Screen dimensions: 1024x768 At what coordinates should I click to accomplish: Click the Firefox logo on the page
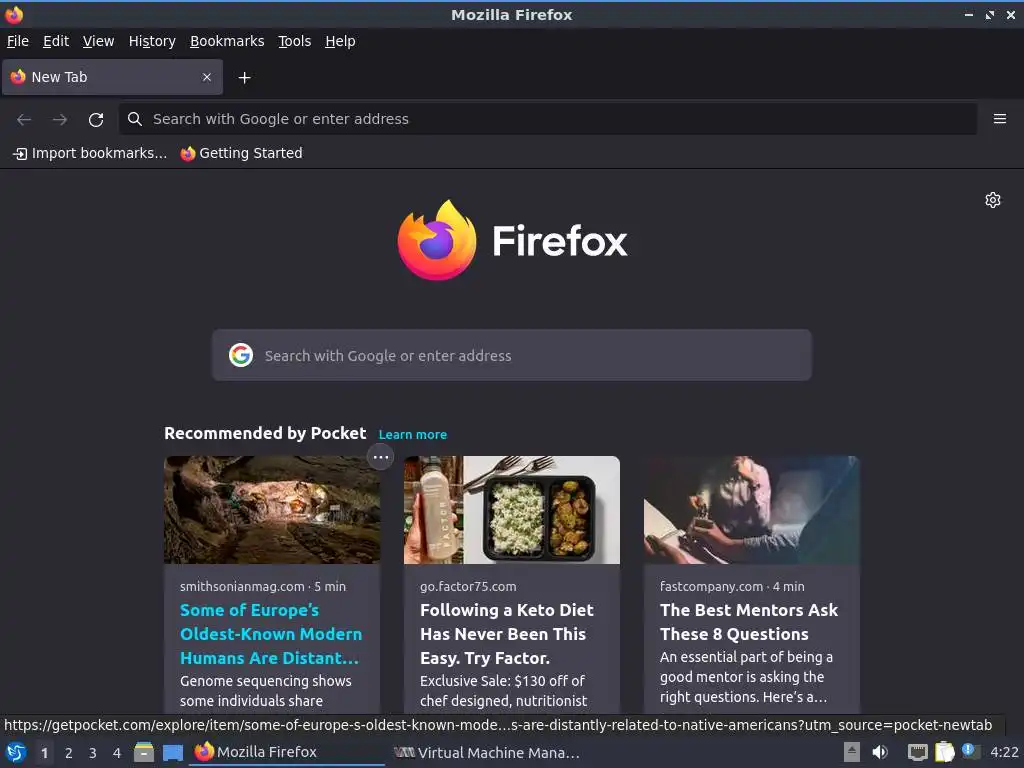pyautogui.click(x=512, y=240)
